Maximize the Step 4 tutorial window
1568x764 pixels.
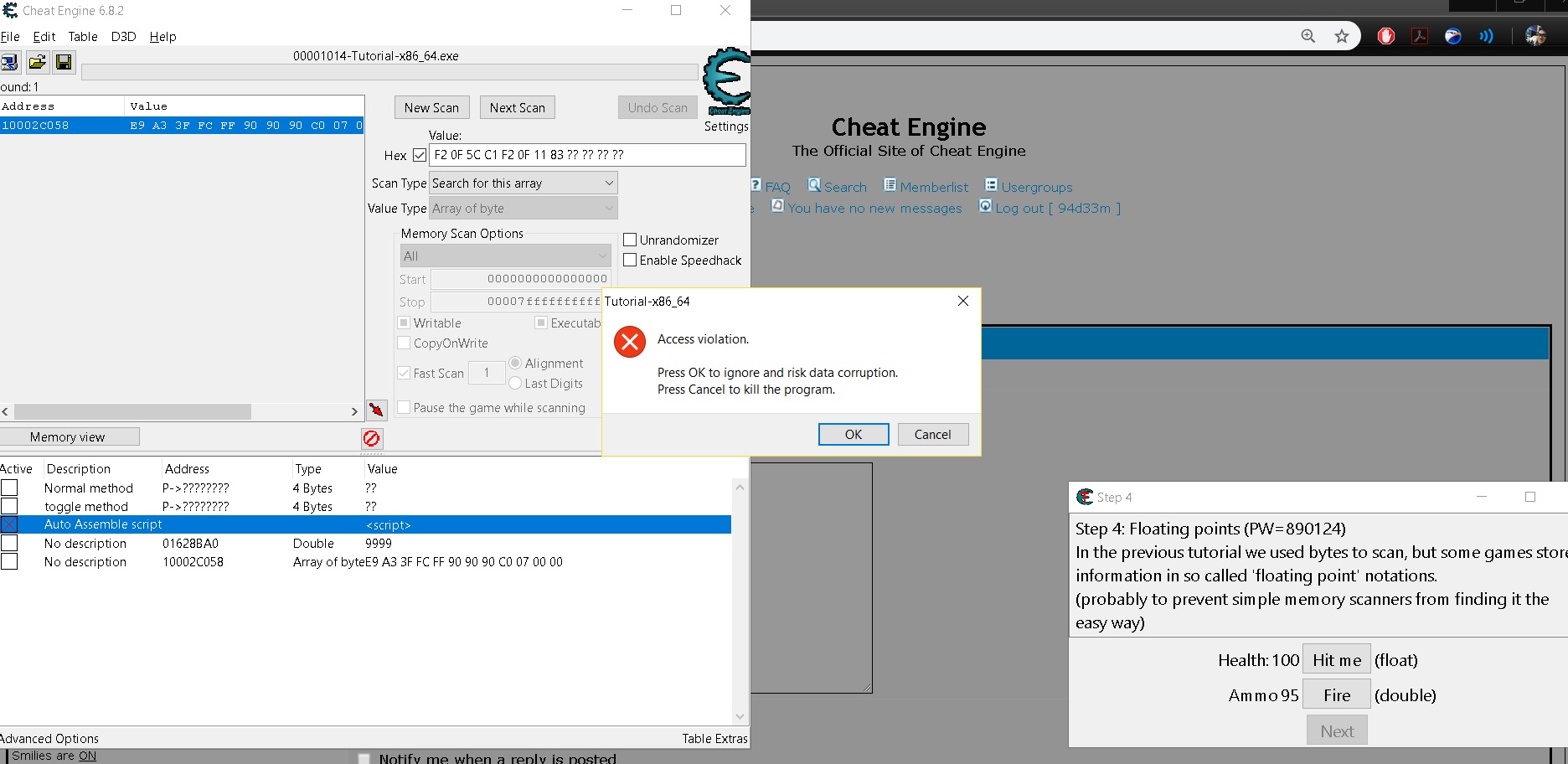(1530, 497)
